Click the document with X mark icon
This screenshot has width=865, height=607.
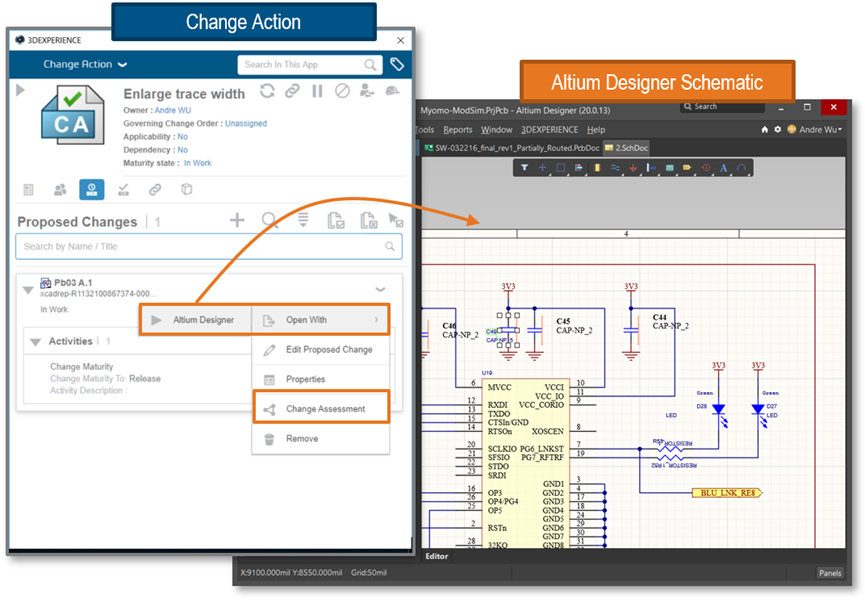pyautogui.click(x=369, y=220)
